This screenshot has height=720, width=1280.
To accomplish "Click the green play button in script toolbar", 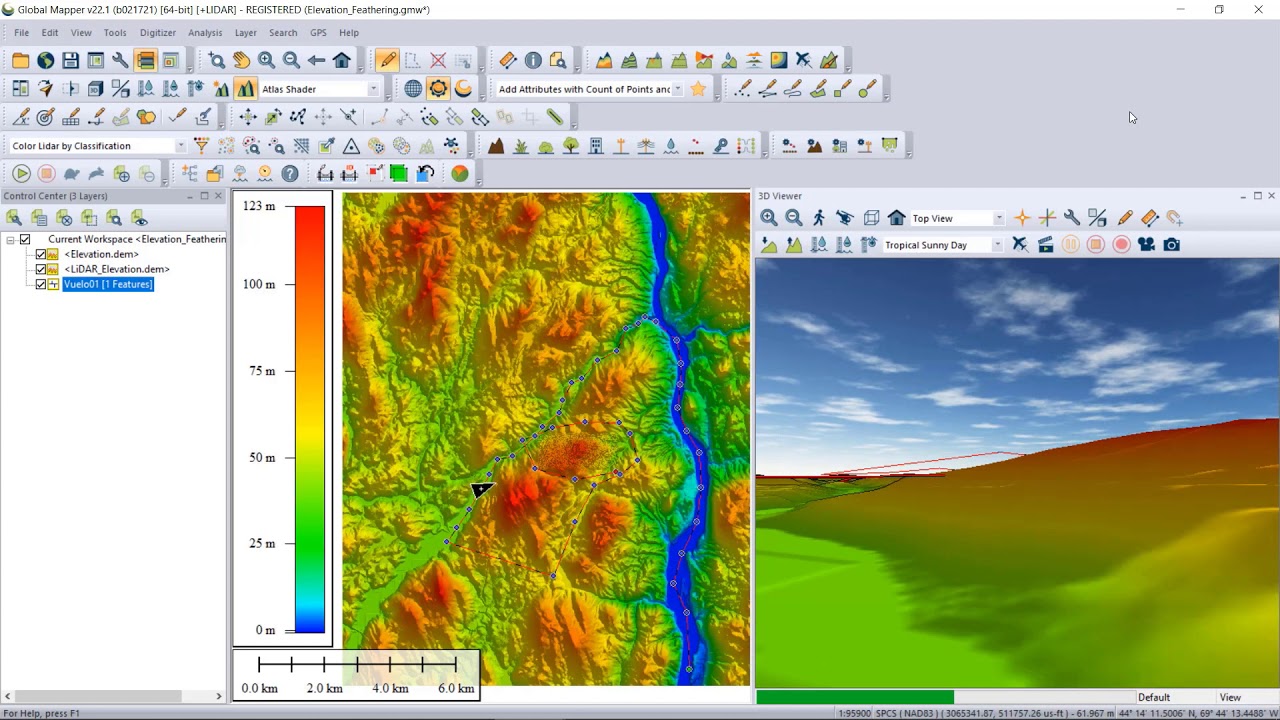I will tap(21, 174).
